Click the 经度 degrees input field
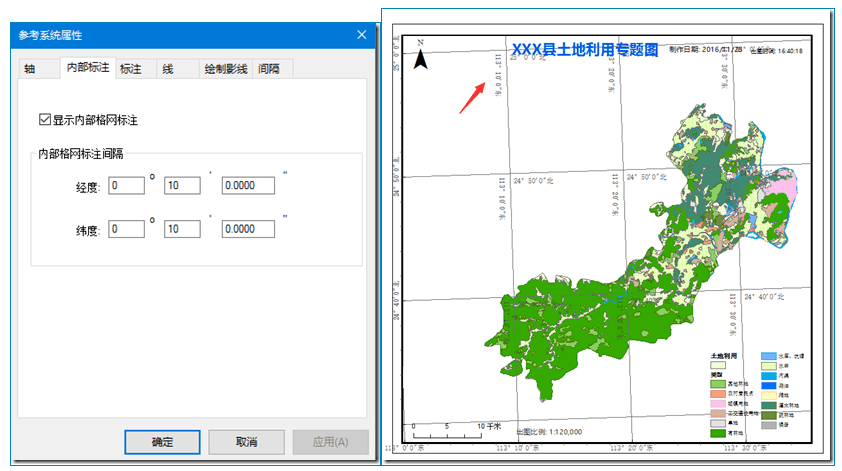842x471 pixels. point(126,186)
